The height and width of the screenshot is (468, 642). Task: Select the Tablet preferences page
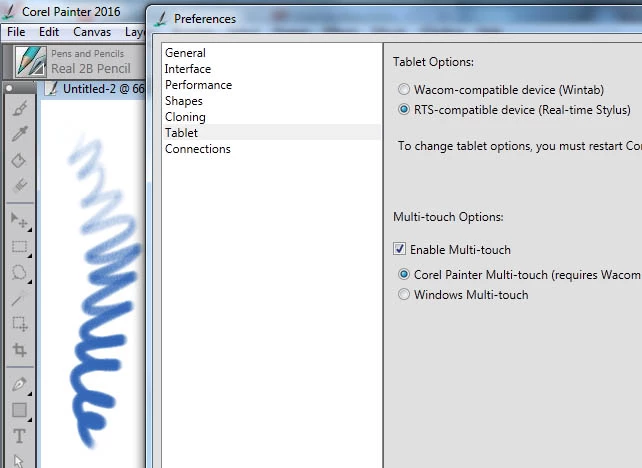click(272, 133)
